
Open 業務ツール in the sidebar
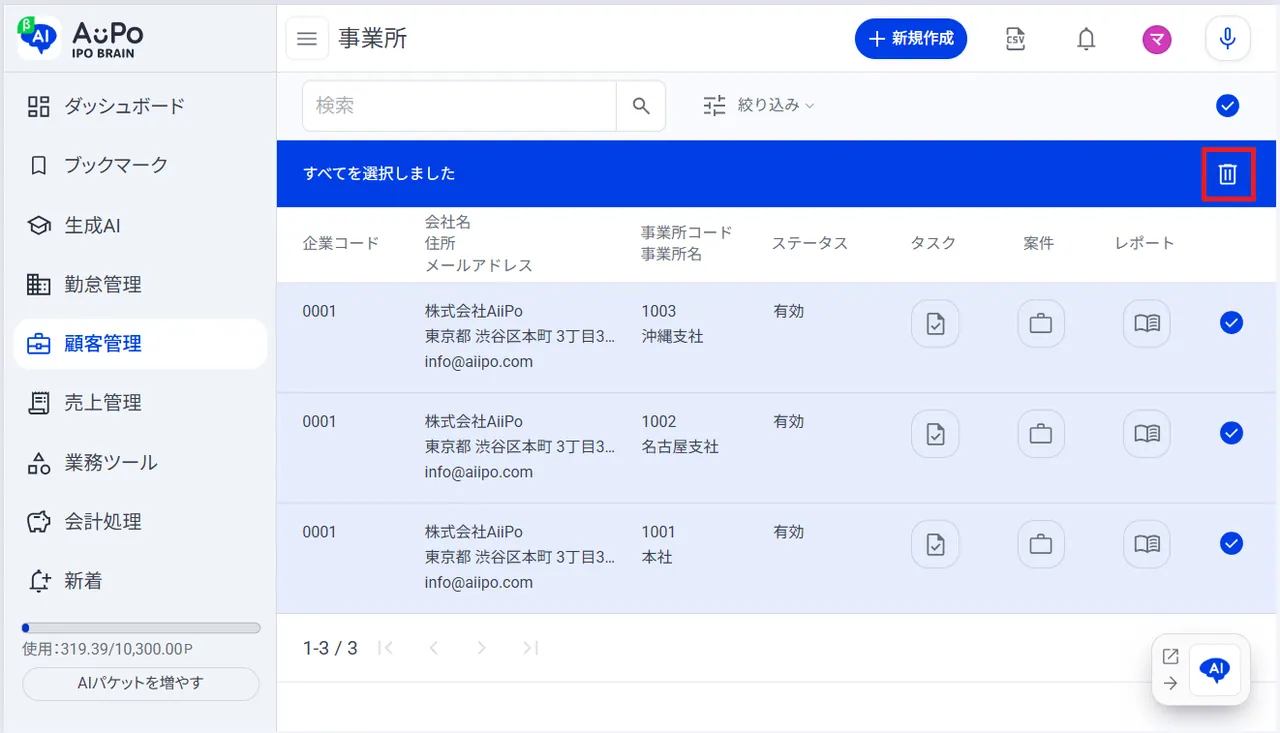(x=141, y=463)
